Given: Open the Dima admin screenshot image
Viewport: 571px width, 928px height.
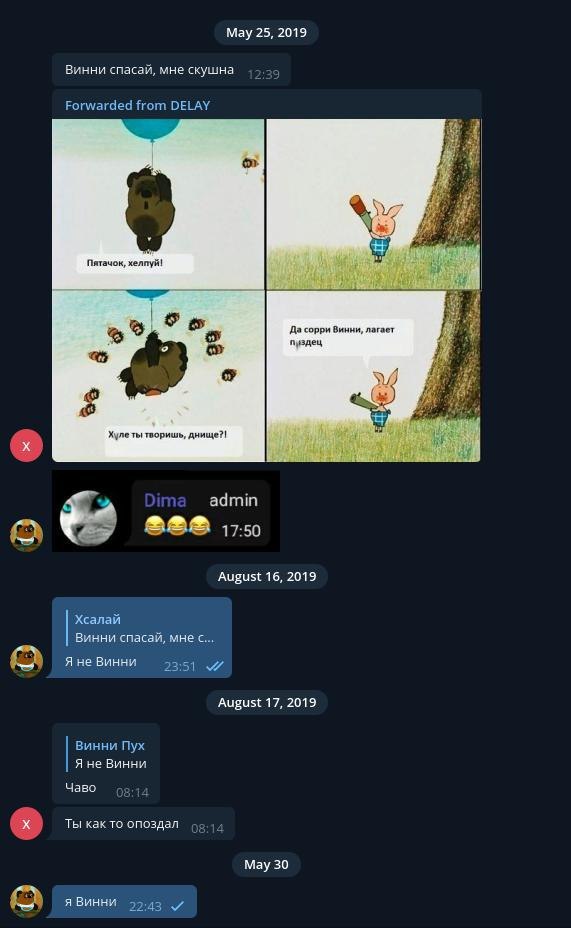Looking at the screenshot, I should tap(166, 511).
